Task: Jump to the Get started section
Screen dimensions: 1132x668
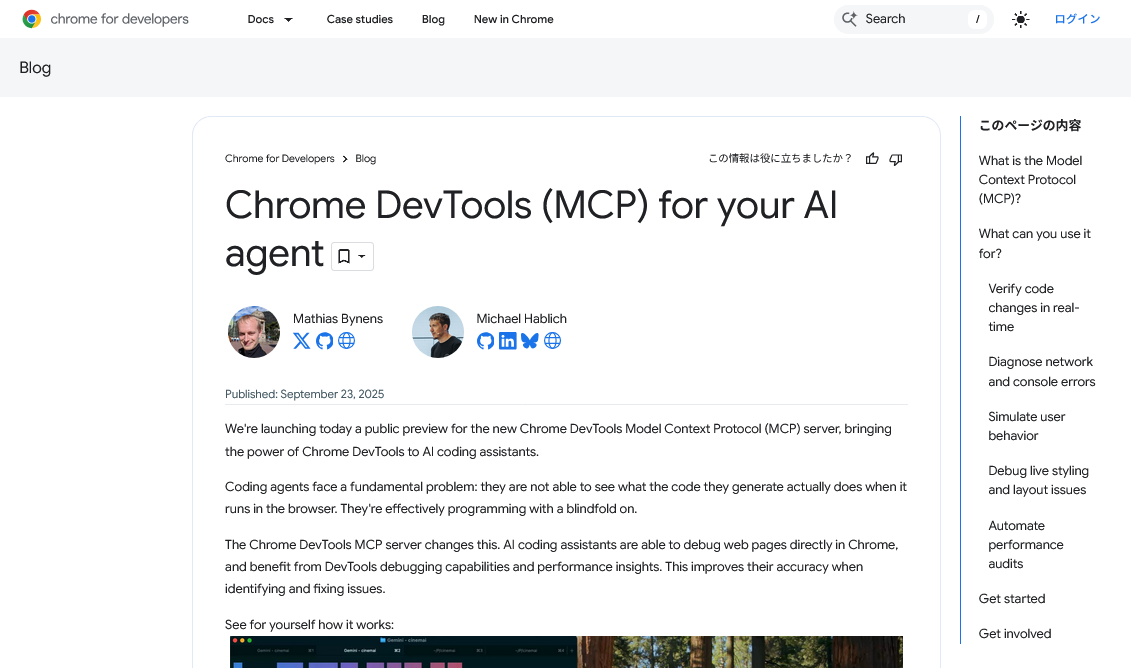Action: click(x=1011, y=599)
